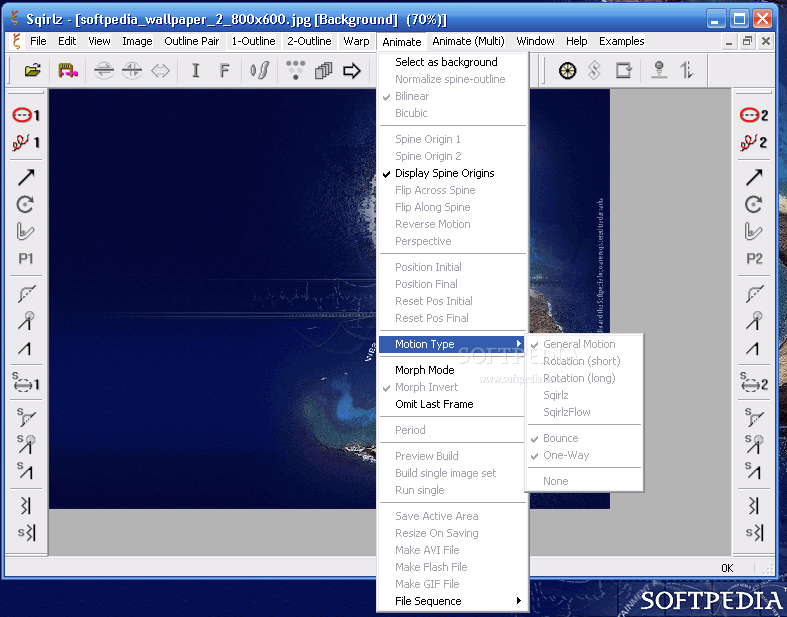Click Morph Mode menu entry
This screenshot has height=617, width=787.
coord(425,370)
